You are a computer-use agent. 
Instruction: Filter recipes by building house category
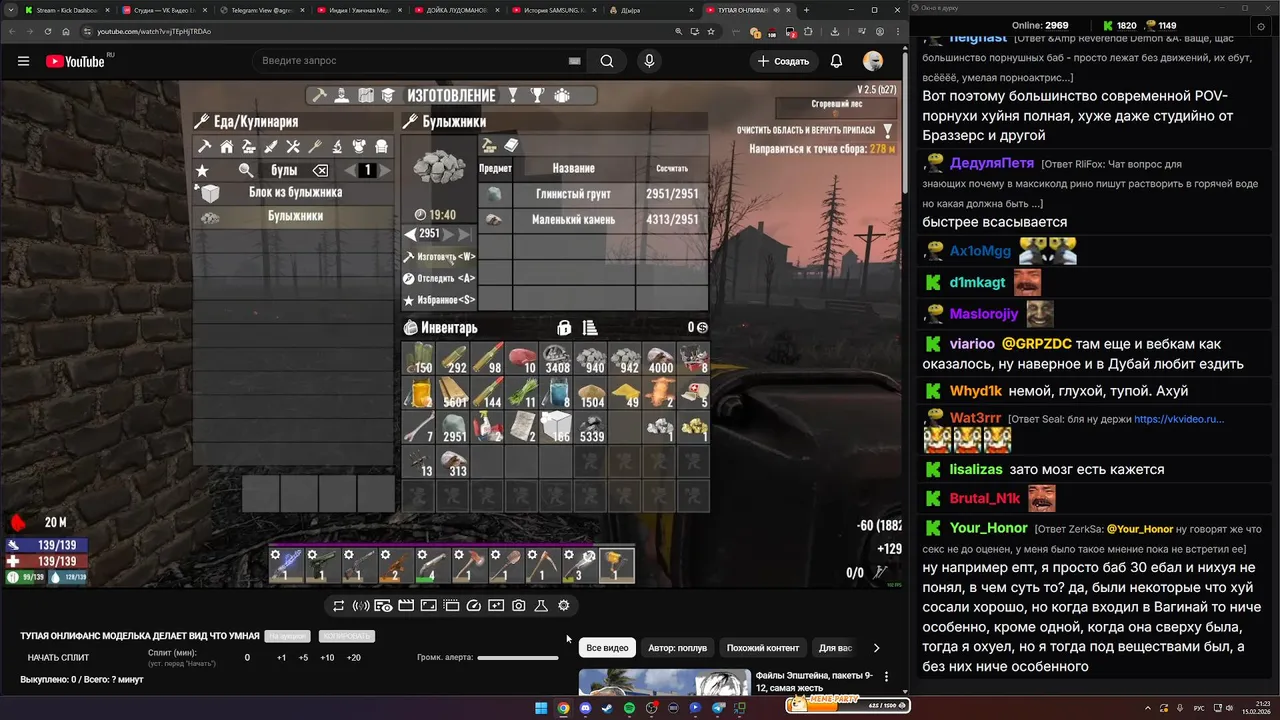pyautogui.click(x=227, y=147)
